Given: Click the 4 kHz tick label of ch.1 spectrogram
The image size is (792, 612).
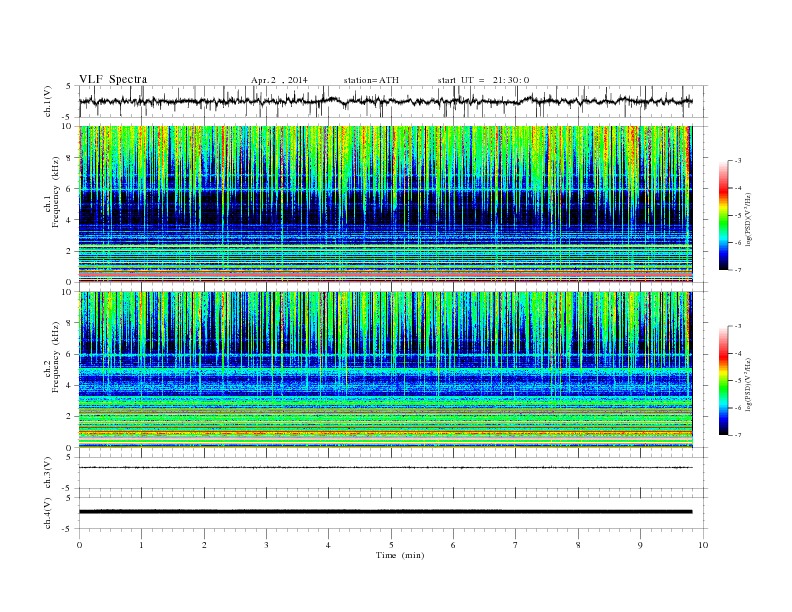Looking at the screenshot, I should tap(70, 220).
